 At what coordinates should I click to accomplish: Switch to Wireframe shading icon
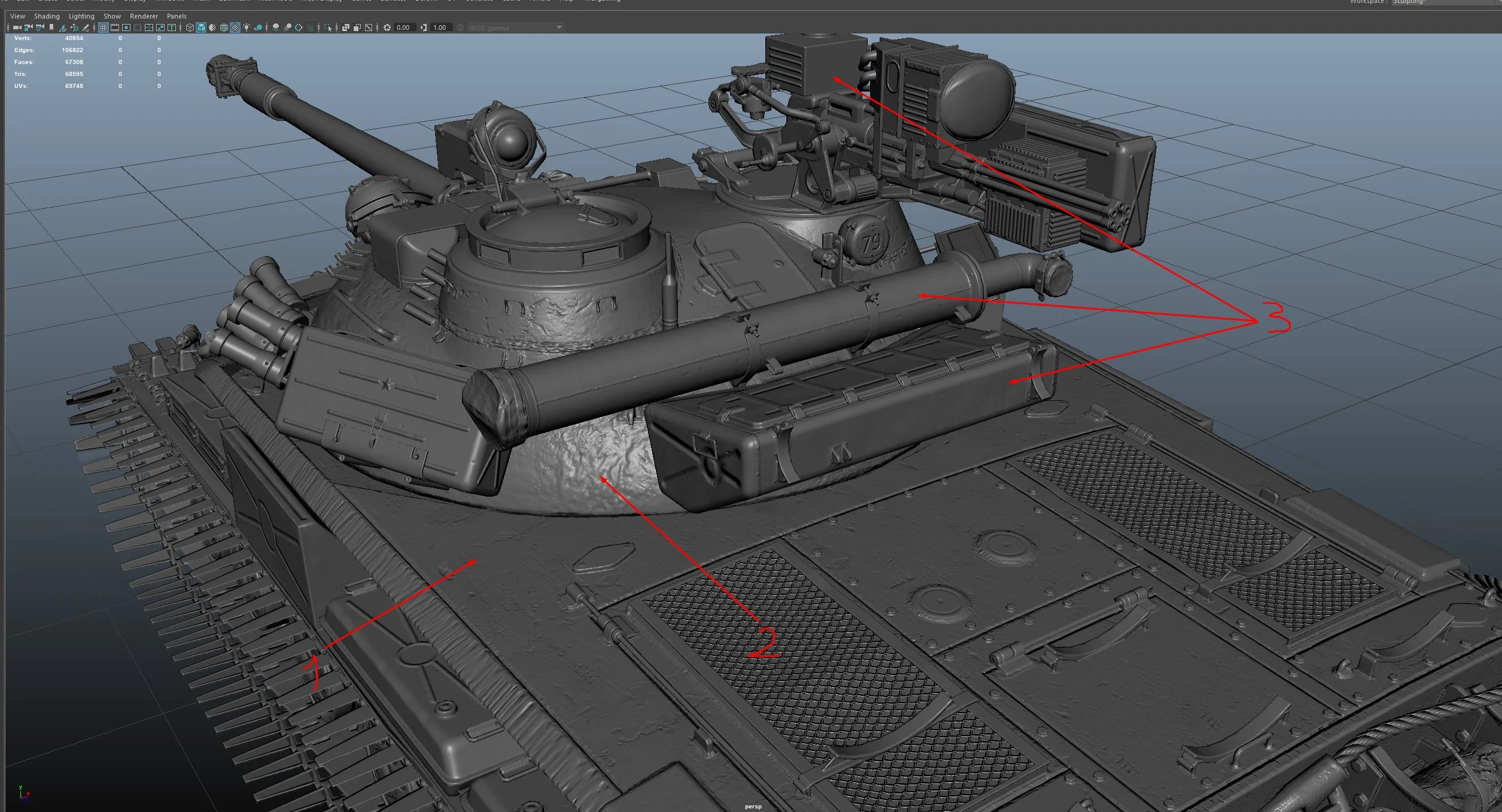(190, 28)
